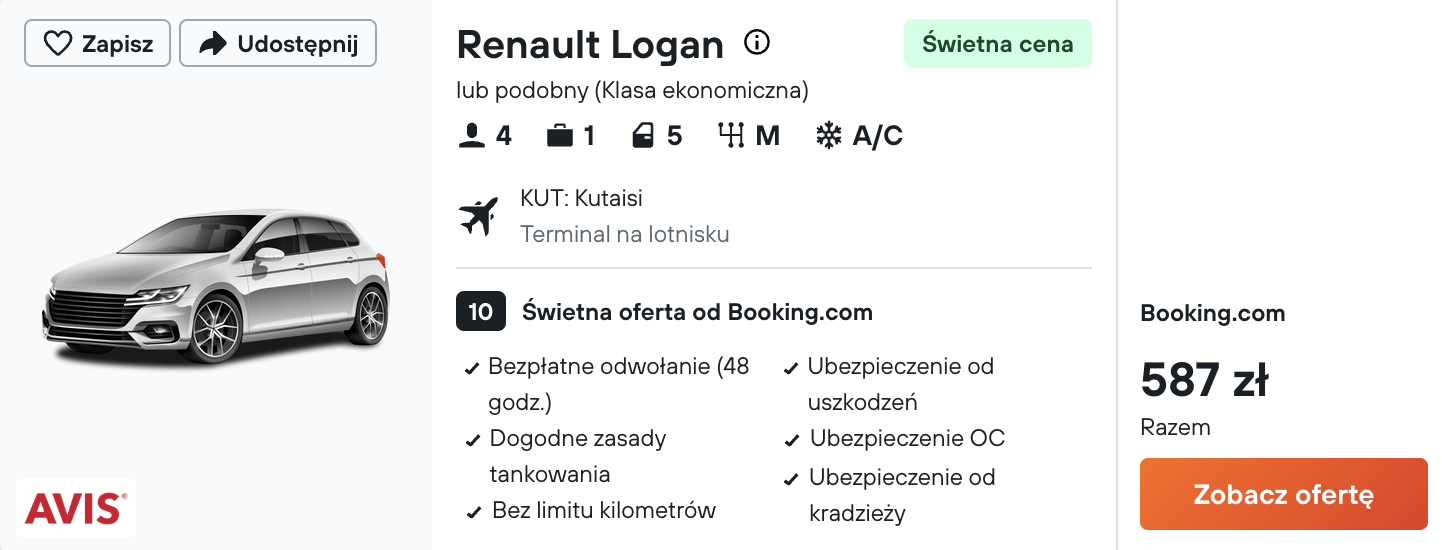Click the manual gearbox icon
The image size is (1442, 550).
coord(732,136)
